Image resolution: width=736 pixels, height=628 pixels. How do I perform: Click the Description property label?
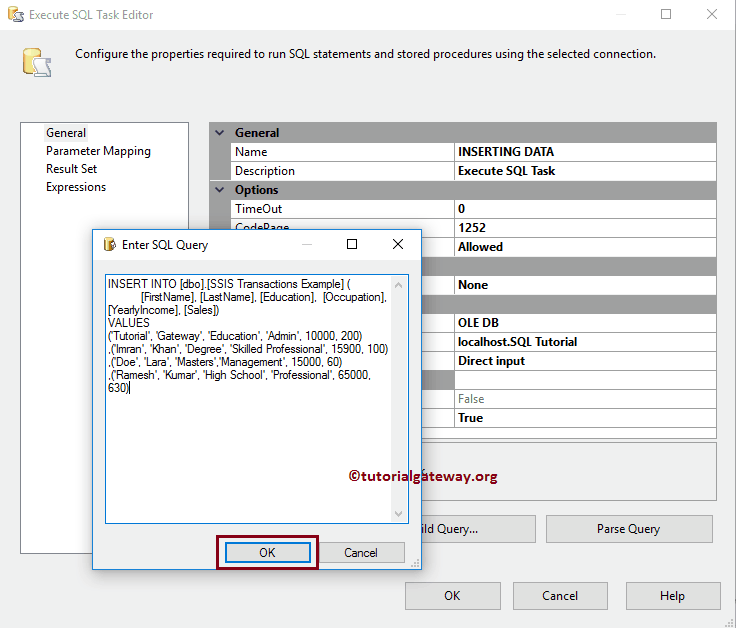click(x=265, y=171)
